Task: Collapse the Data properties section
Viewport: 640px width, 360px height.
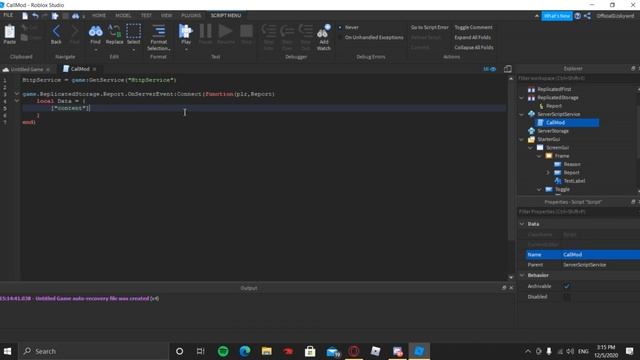Action: point(522,224)
